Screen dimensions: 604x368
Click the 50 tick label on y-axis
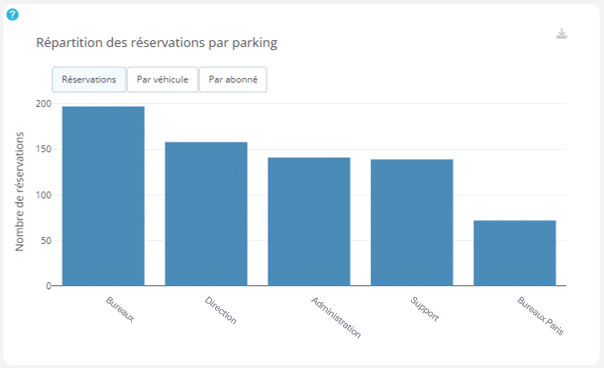(x=45, y=240)
